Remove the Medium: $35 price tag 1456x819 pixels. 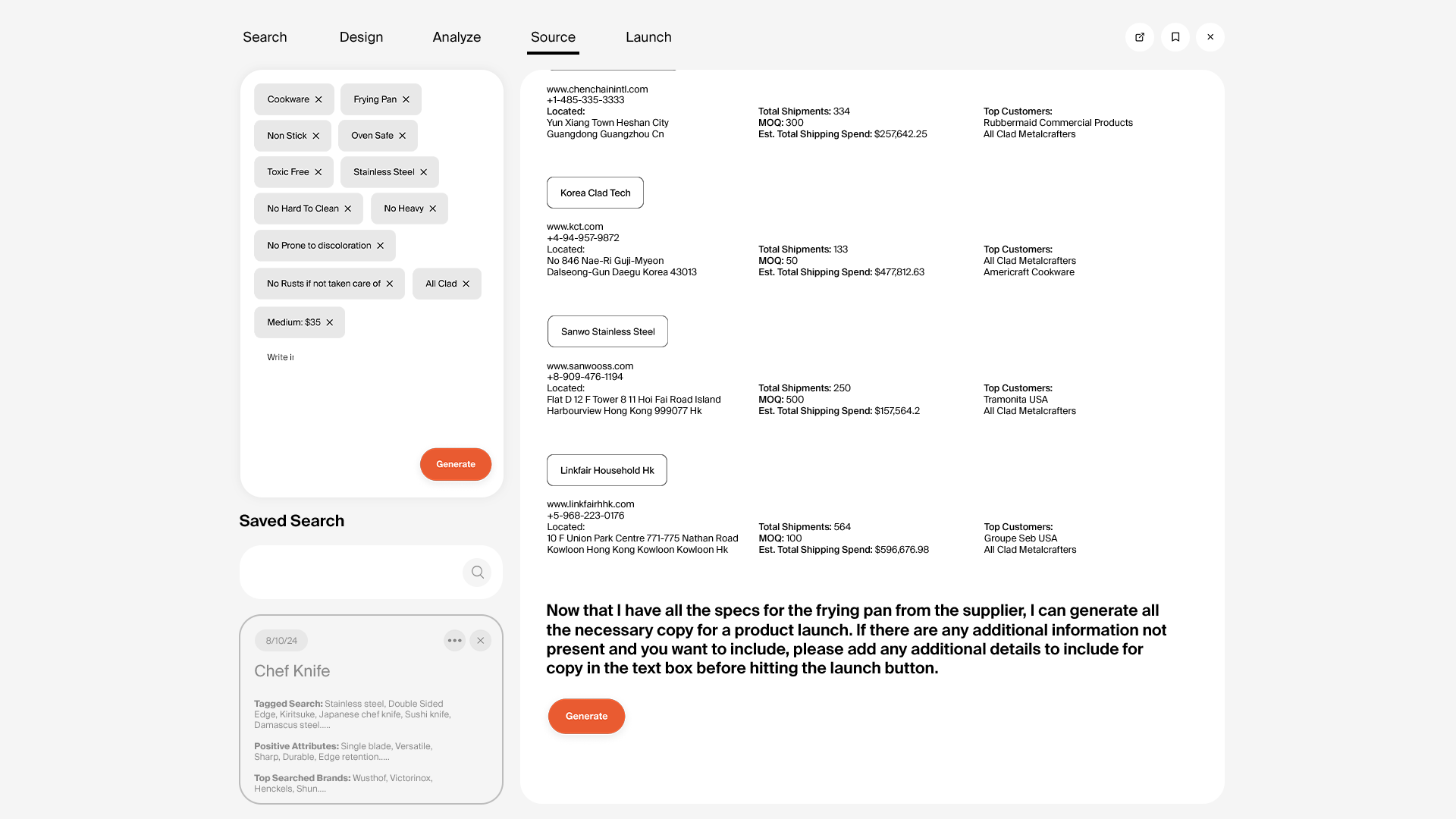(329, 323)
